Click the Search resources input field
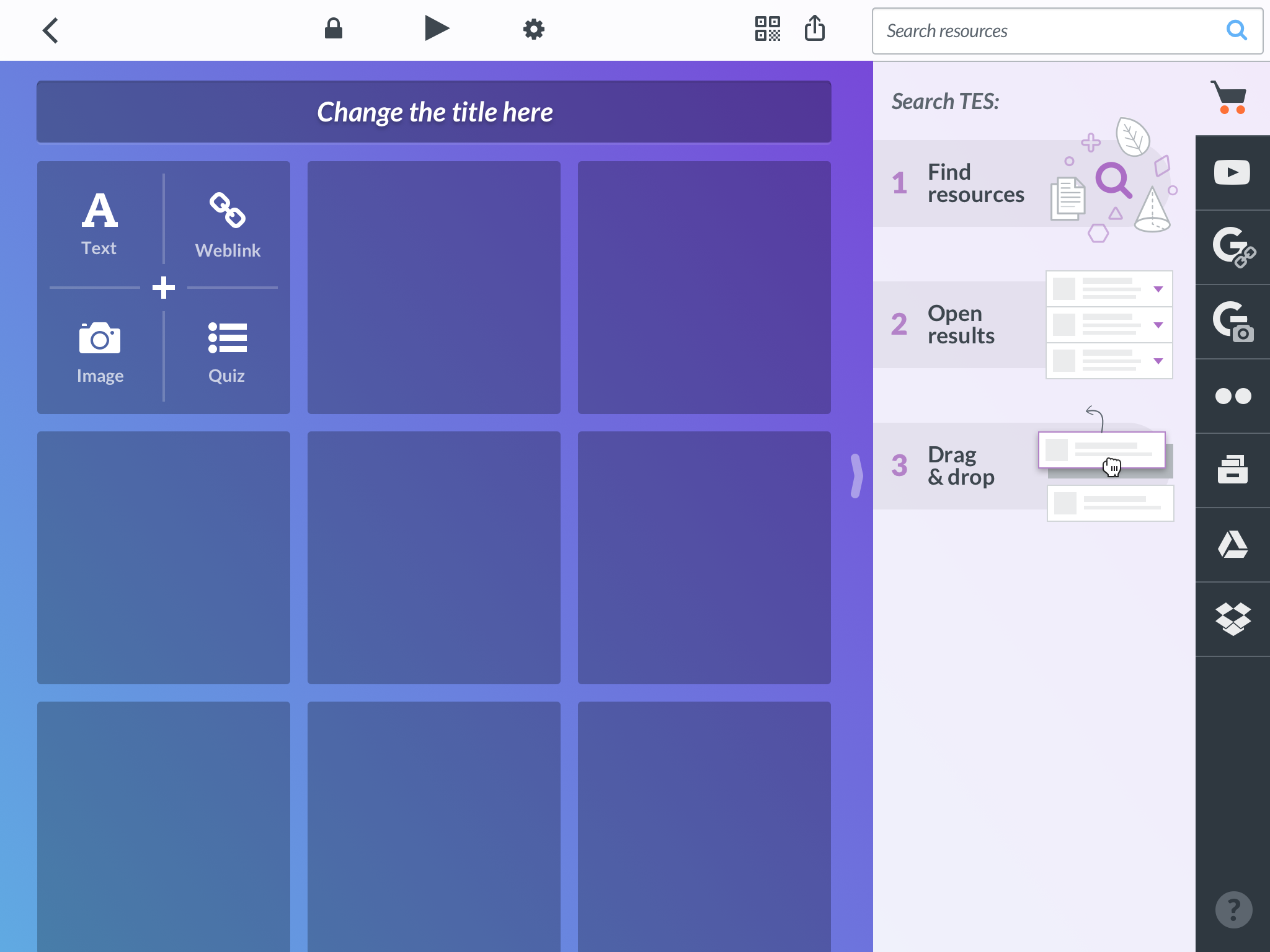The image size is (1270, 952). coord(1048,31)
